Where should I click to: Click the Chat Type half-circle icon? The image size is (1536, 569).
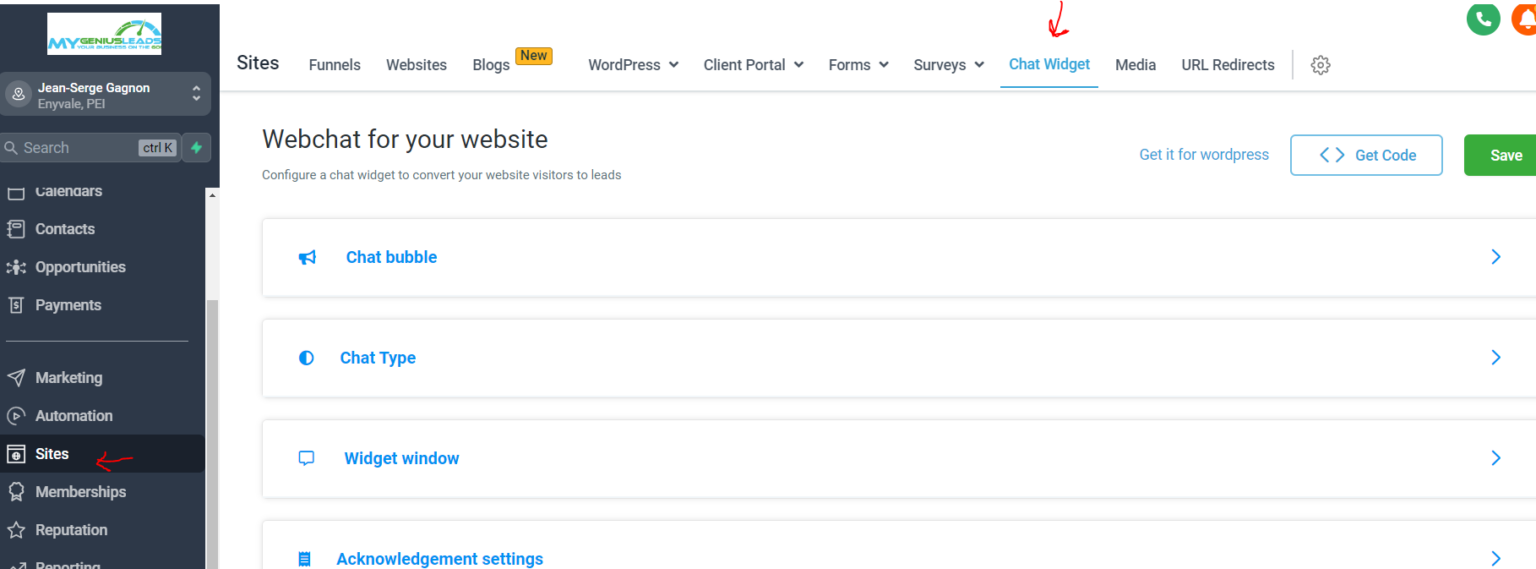[x=306, y=358]
